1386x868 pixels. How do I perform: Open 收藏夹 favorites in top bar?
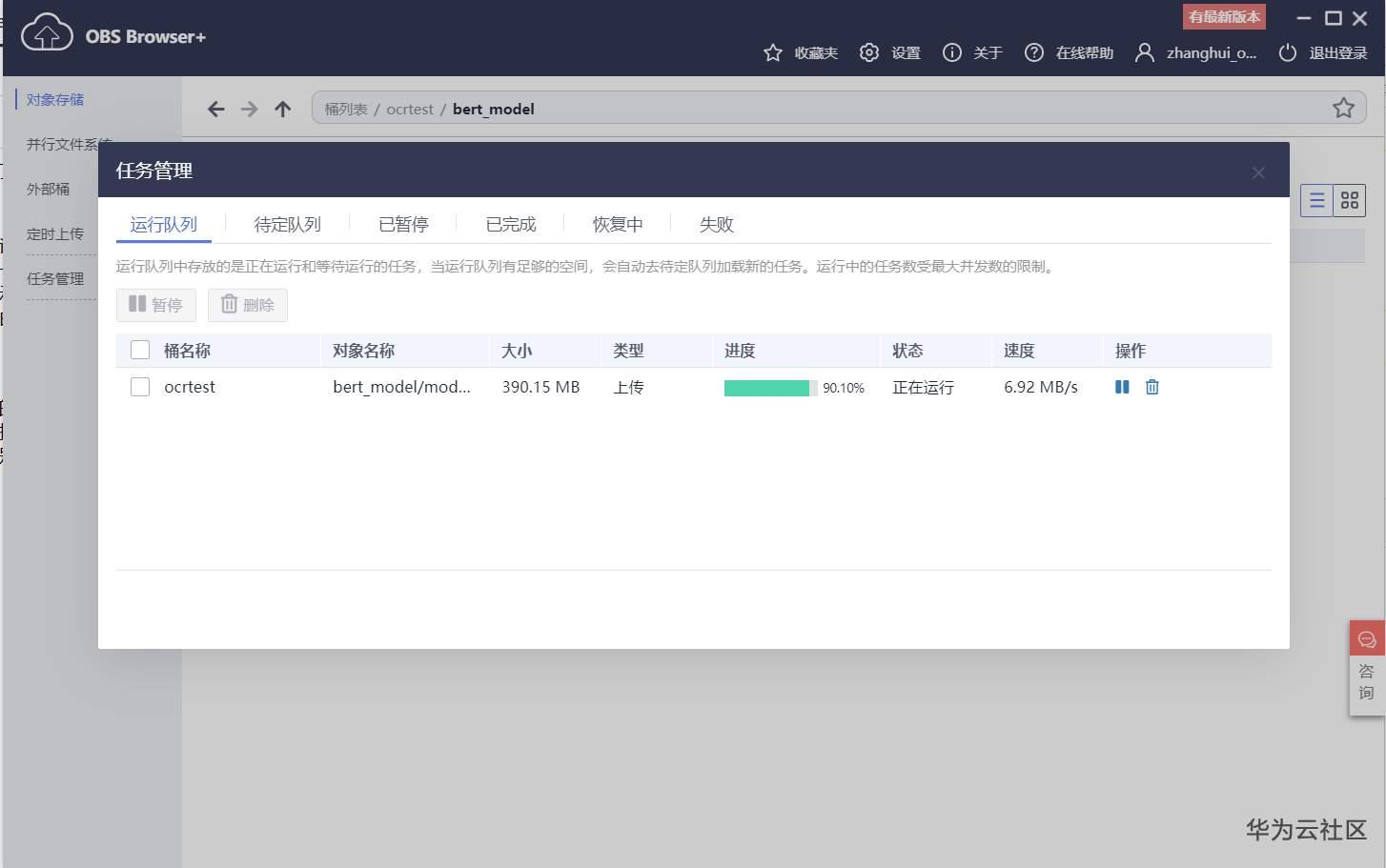point(801,52)
